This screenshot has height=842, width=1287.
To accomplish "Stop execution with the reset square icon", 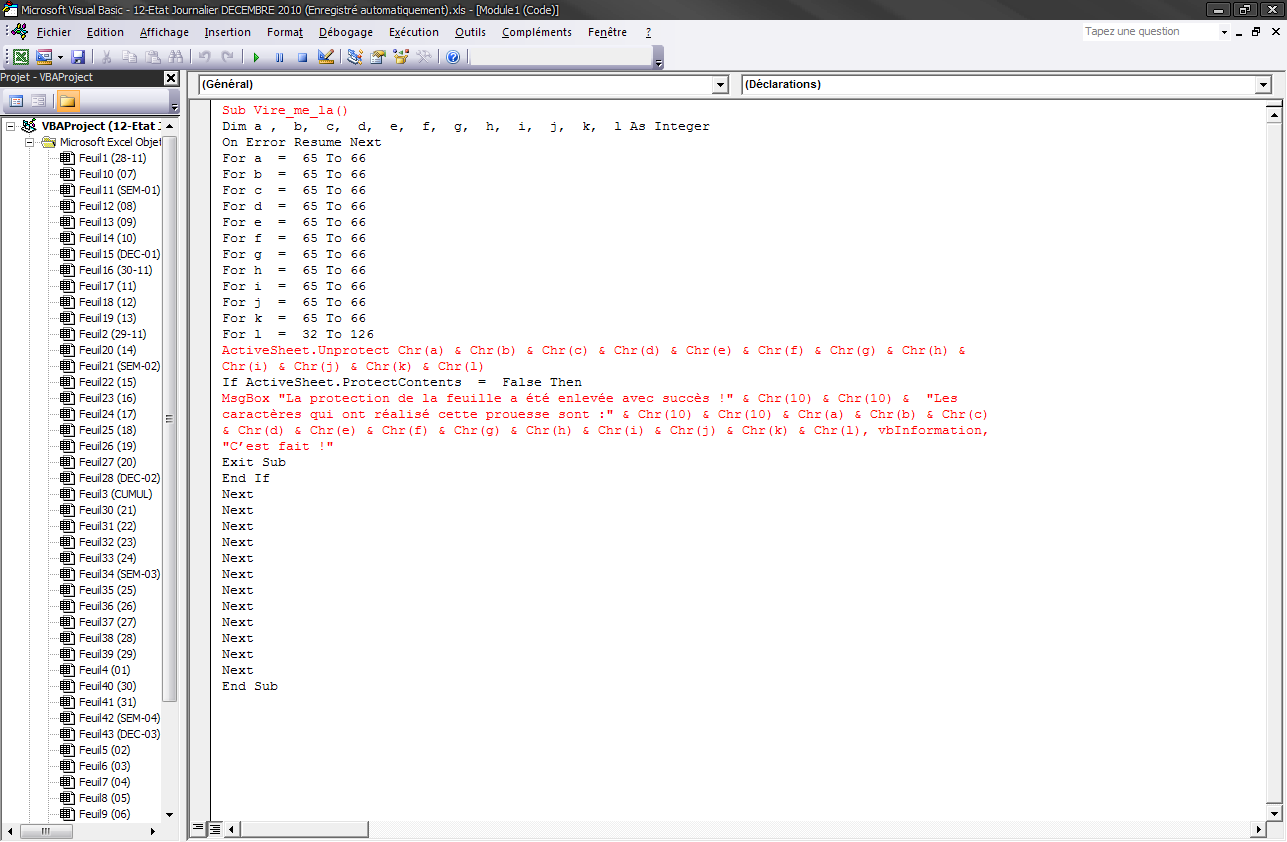I will click(302, 57).
